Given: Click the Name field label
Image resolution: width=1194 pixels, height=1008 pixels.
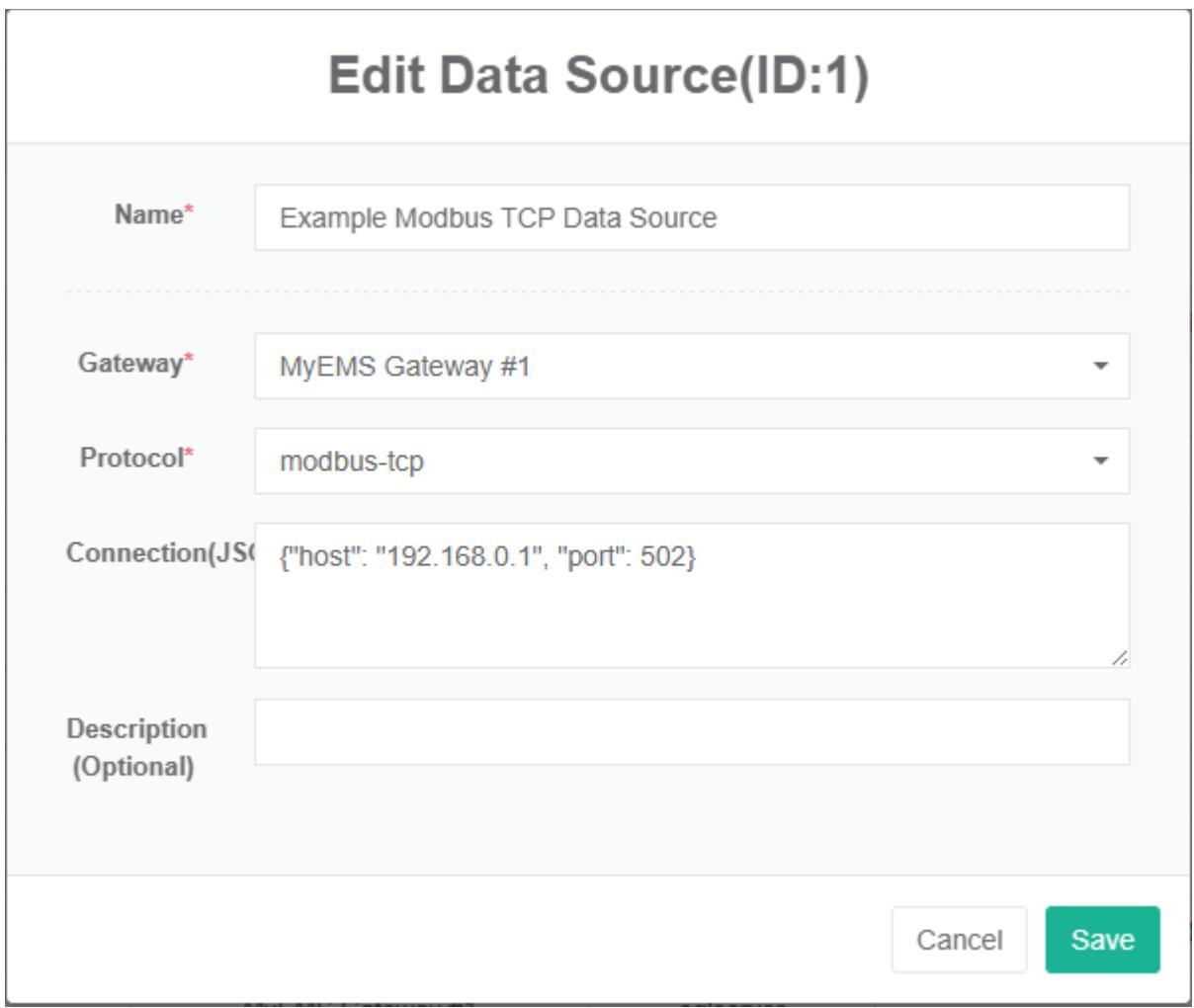Looking at the screenshot, I should pos(150,214).
